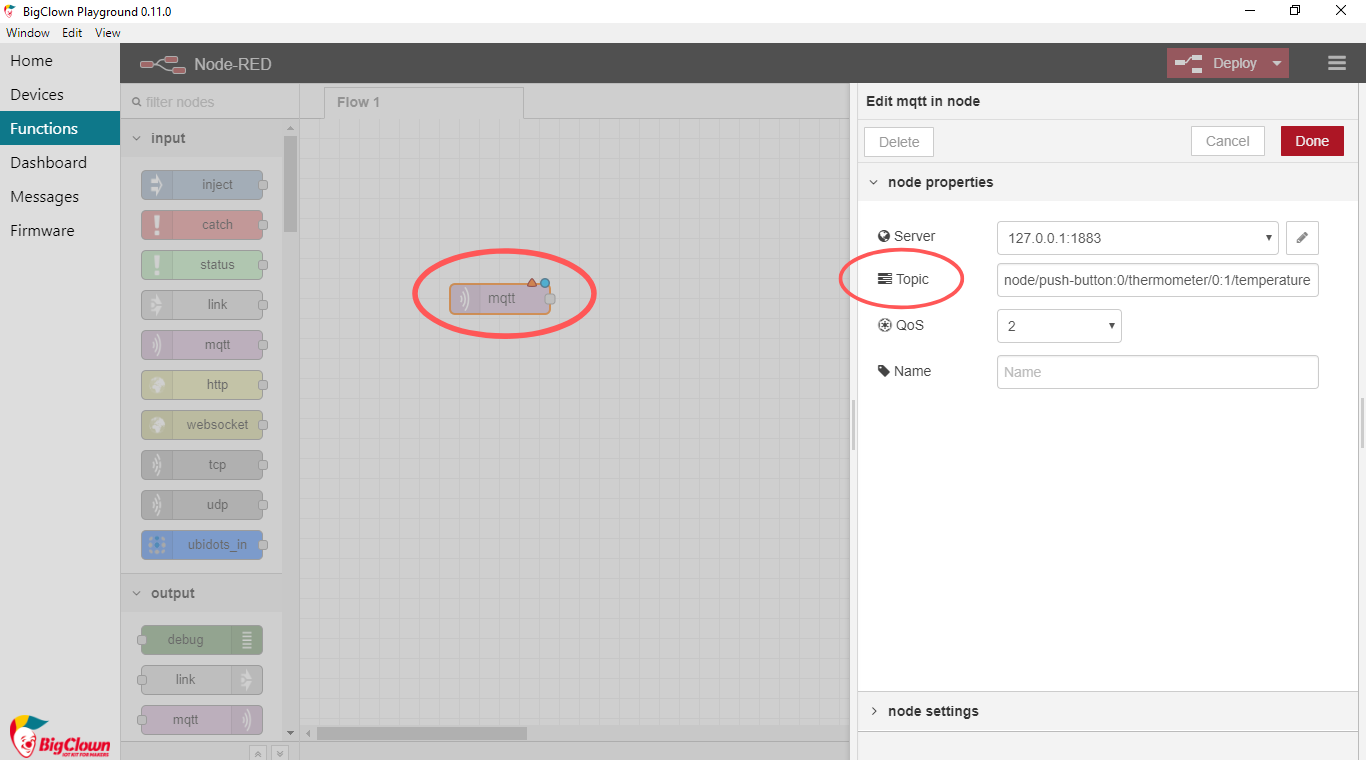Expand all palette categories
1366x760 pixels.
(x=280, y=752)
